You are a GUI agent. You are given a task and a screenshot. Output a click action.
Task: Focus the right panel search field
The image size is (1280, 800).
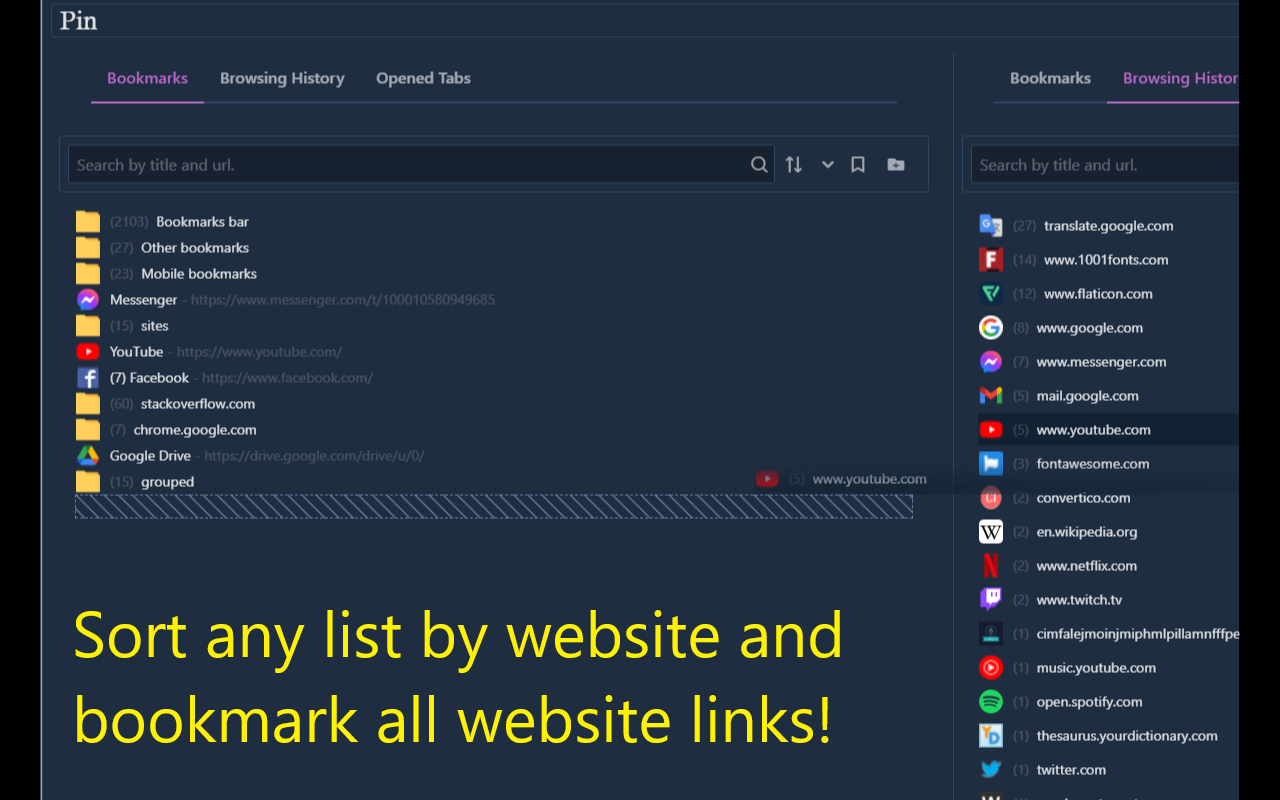[1105, 165]
